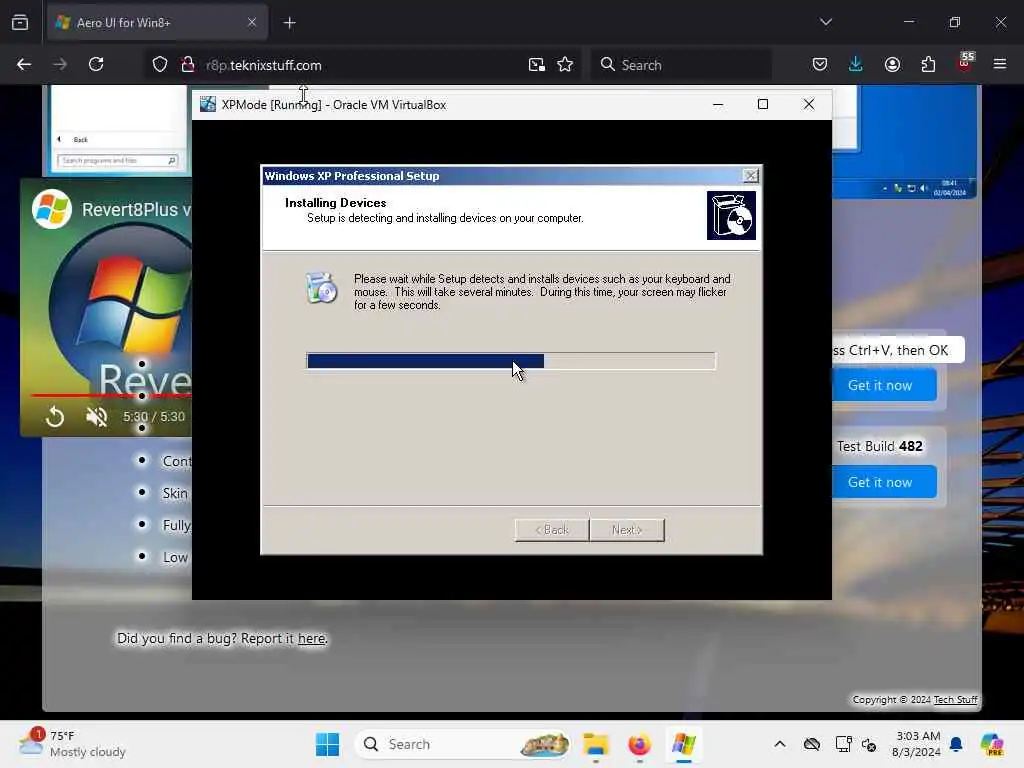Image resolution: width=1024 pixels, height=768 pixels.
Task: Click the grayed Back button in Setup
Action: click(x=552, y=530)
